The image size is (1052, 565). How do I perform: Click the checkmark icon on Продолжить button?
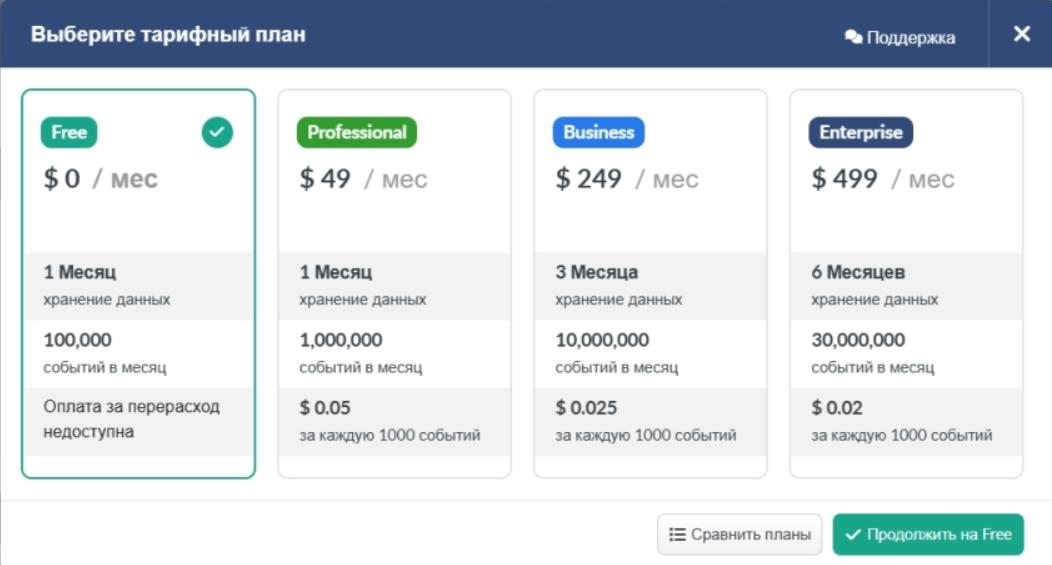tap(853, 535)
